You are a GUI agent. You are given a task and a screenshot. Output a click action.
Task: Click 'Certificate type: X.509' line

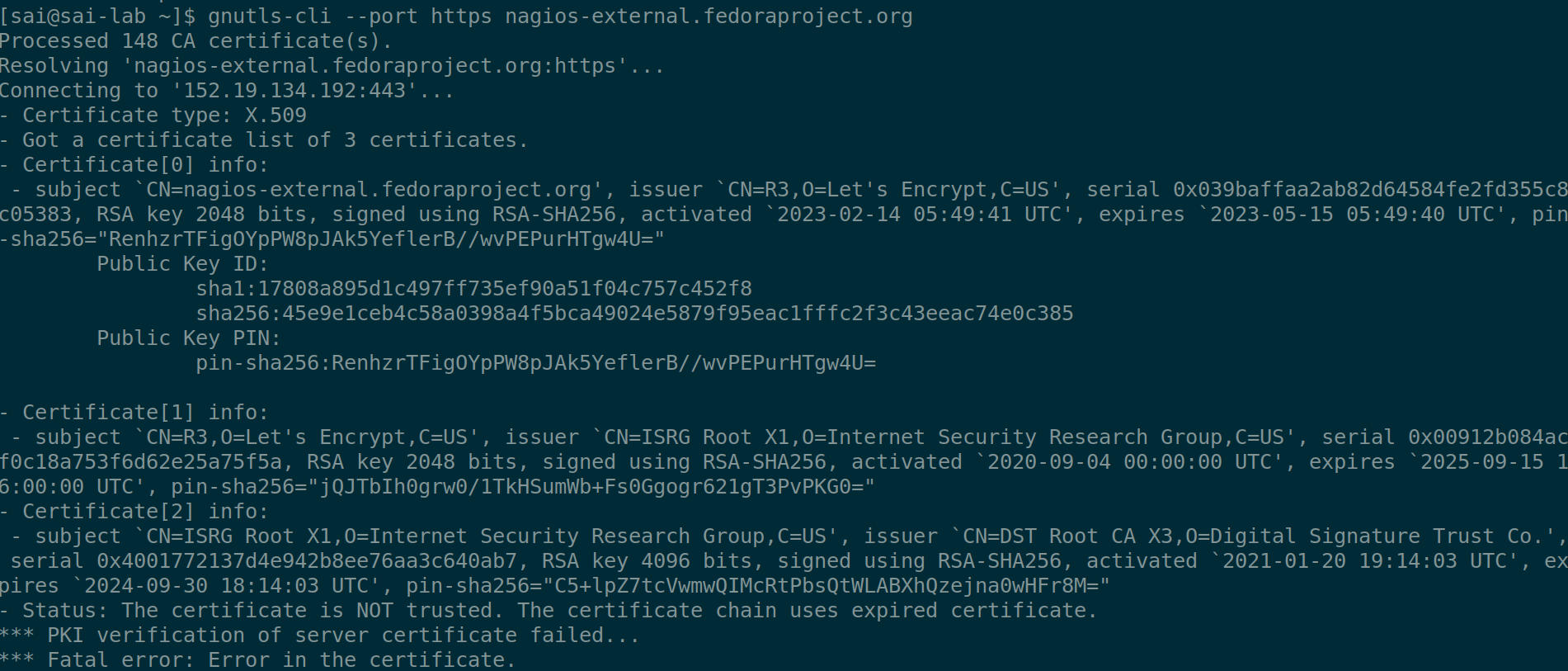point(153,116)
